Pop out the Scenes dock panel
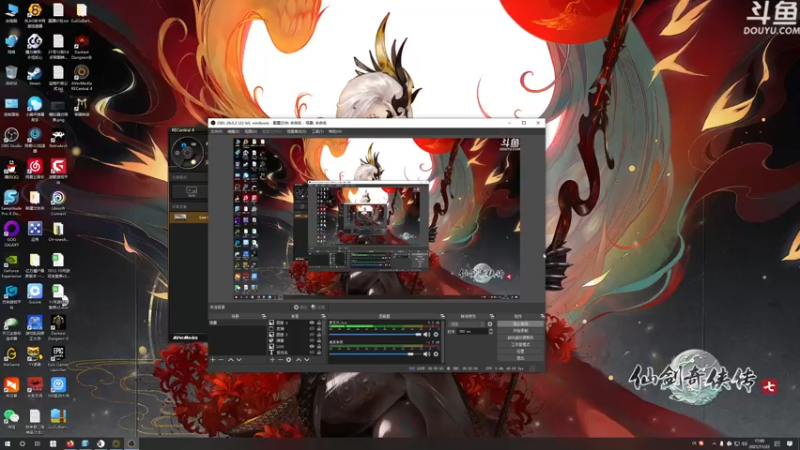Screen dimensions: 800x450 coord(264,316)
